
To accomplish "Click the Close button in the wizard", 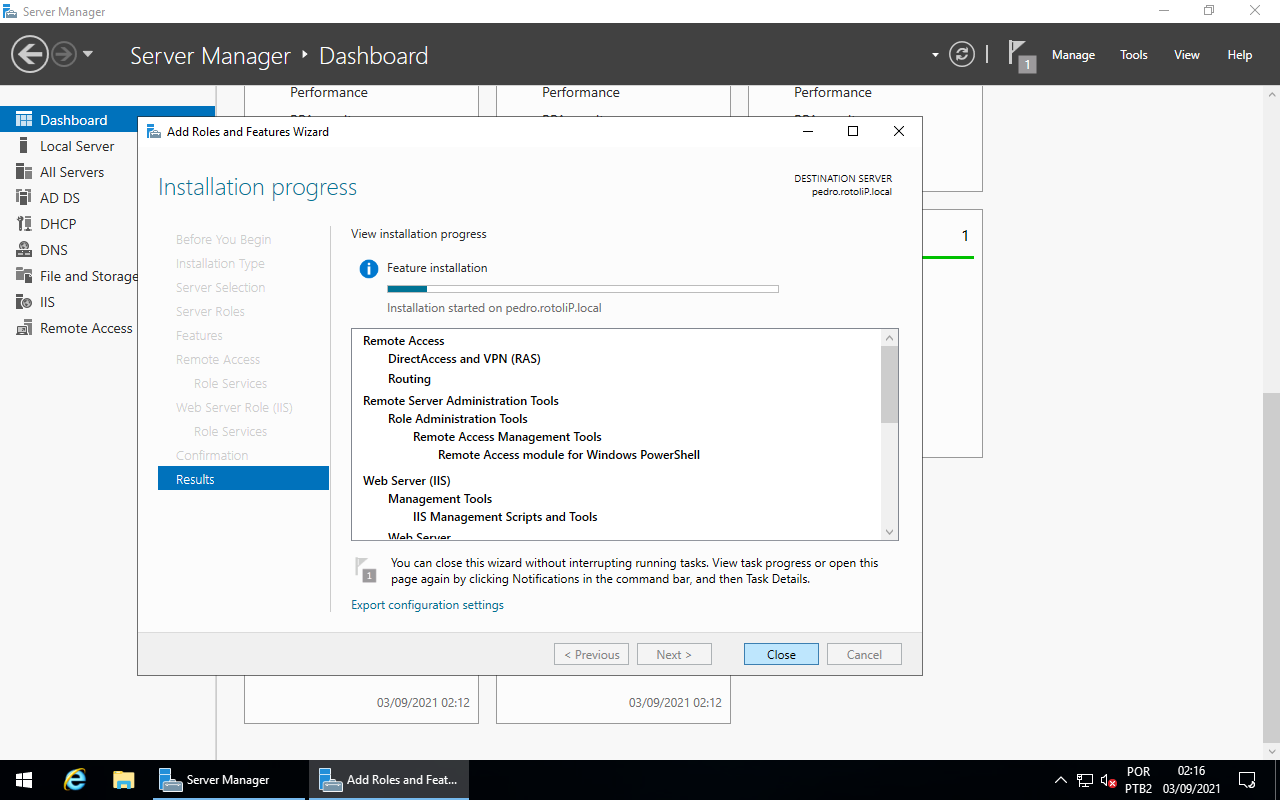I will coord(781,654).
